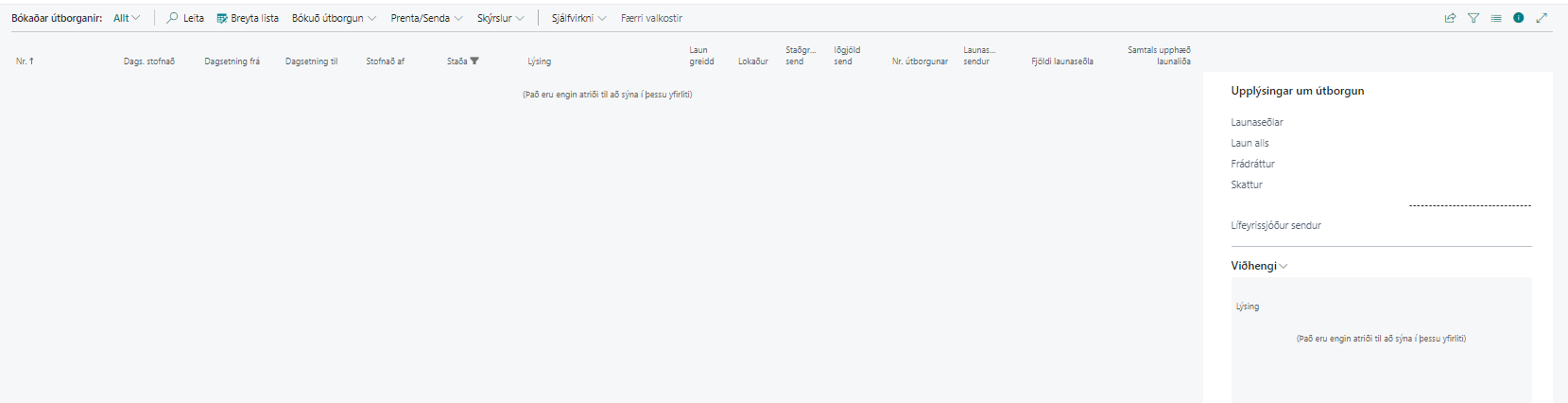Click the expand page arrows icon
The height and width of the screenshot is (403, 1568).
1542,18
